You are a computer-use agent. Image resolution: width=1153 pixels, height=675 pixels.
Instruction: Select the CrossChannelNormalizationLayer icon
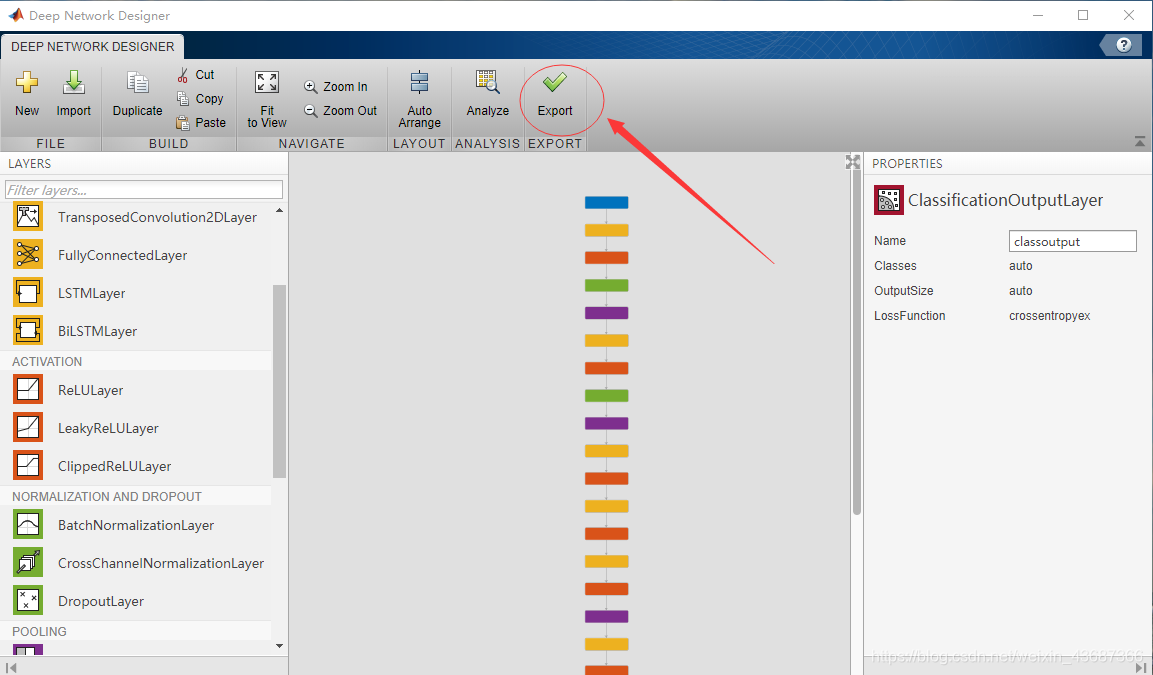coord(28,562)
